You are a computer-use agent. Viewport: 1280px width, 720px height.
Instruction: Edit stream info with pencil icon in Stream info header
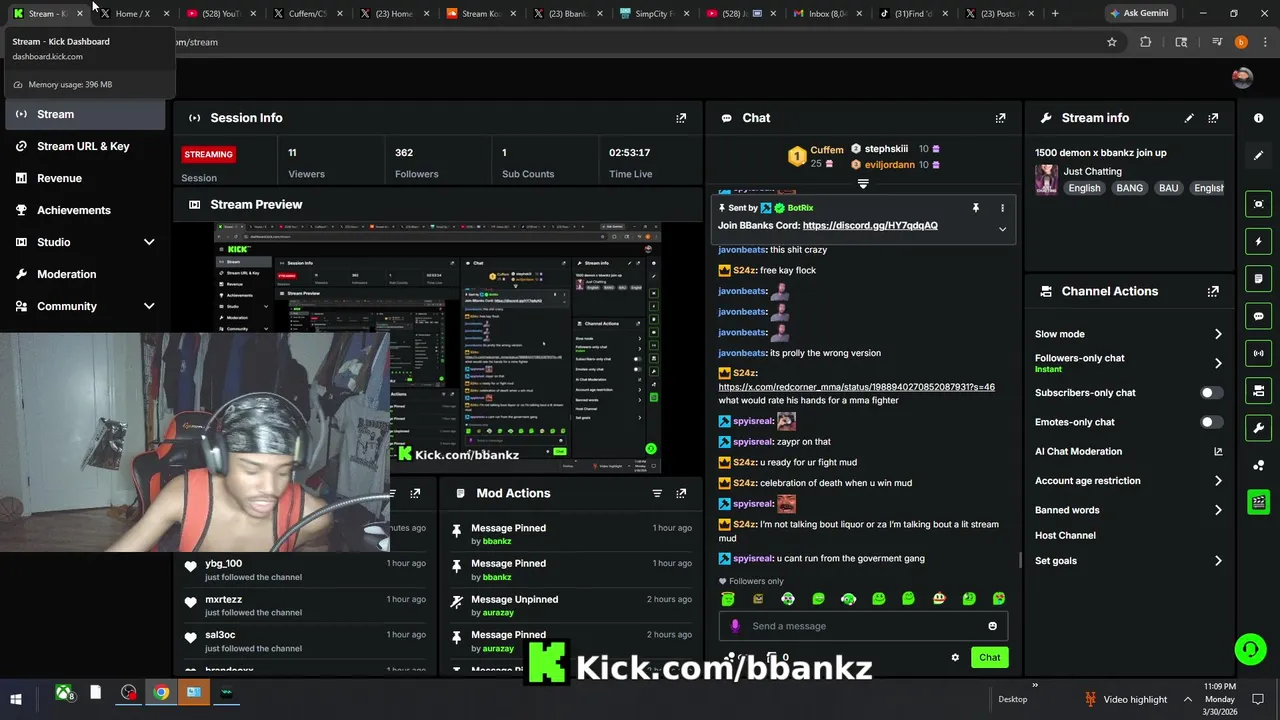click(1189, 118)
